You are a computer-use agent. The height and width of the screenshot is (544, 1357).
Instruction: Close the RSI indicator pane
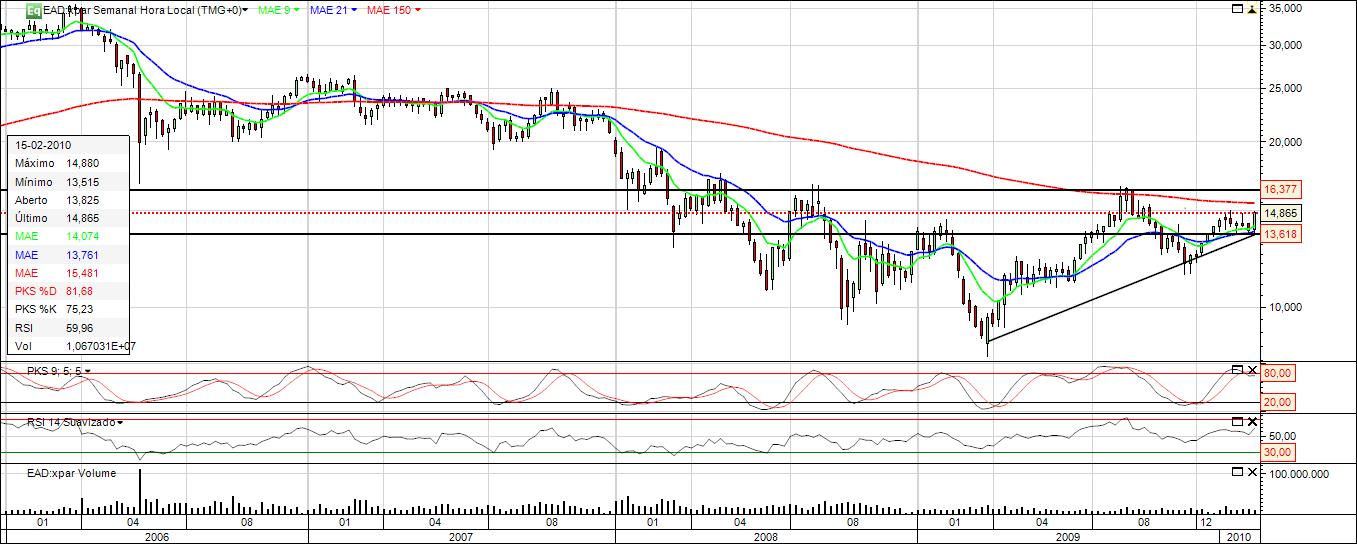tap(1250, 421)
